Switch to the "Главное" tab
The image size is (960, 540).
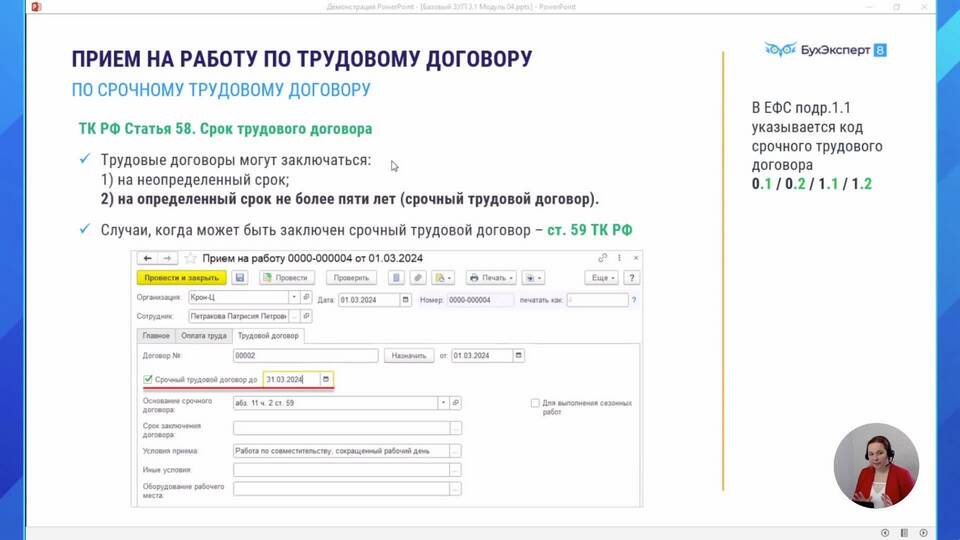pos(156,336)
